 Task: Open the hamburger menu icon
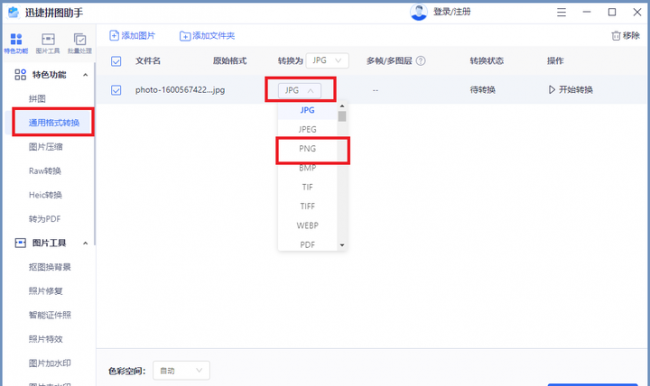[x=561, y=12]
